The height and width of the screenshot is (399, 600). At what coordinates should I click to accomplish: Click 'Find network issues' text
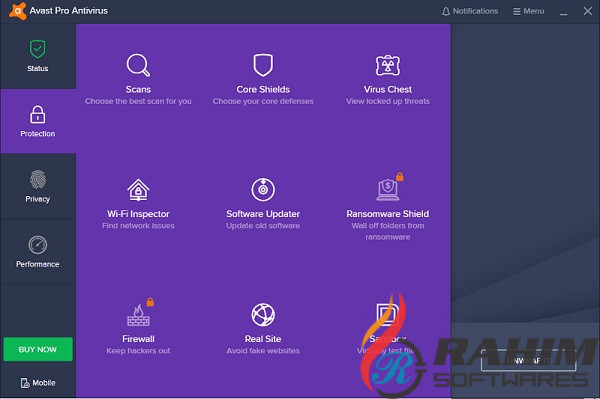tap(138, 226)
